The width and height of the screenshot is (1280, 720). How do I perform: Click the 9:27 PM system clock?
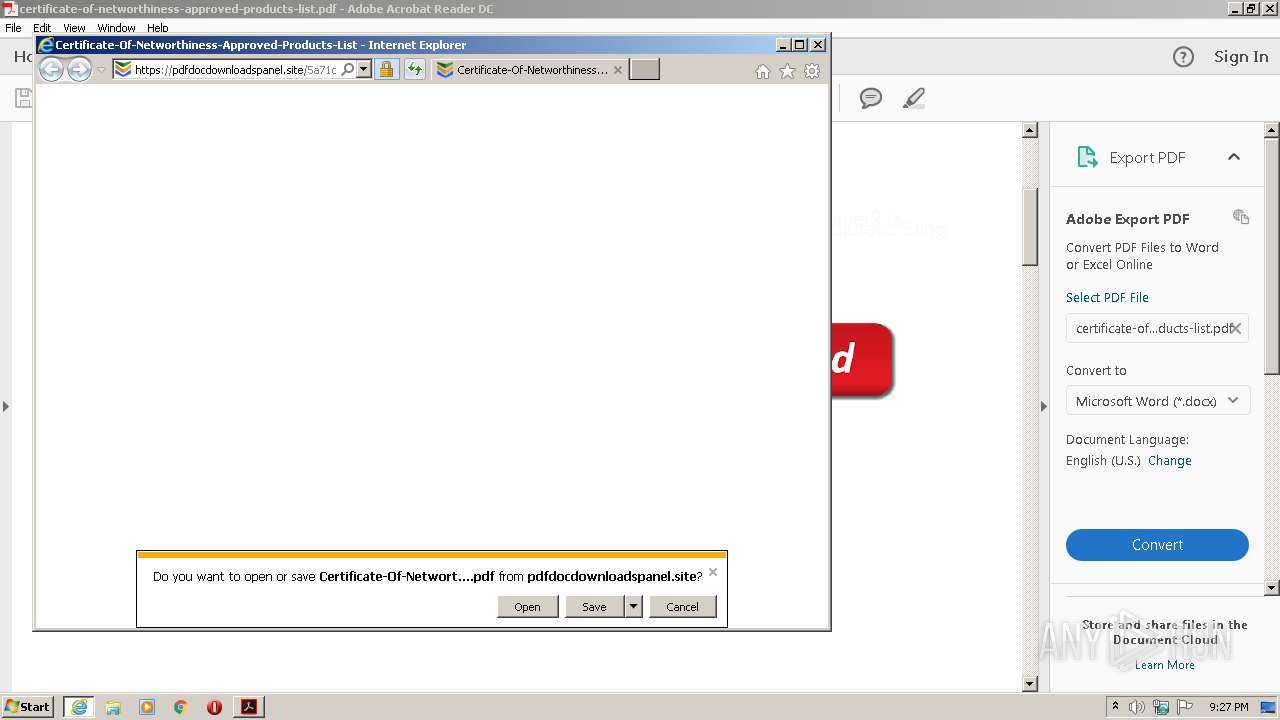click(x=1228, y=707)
